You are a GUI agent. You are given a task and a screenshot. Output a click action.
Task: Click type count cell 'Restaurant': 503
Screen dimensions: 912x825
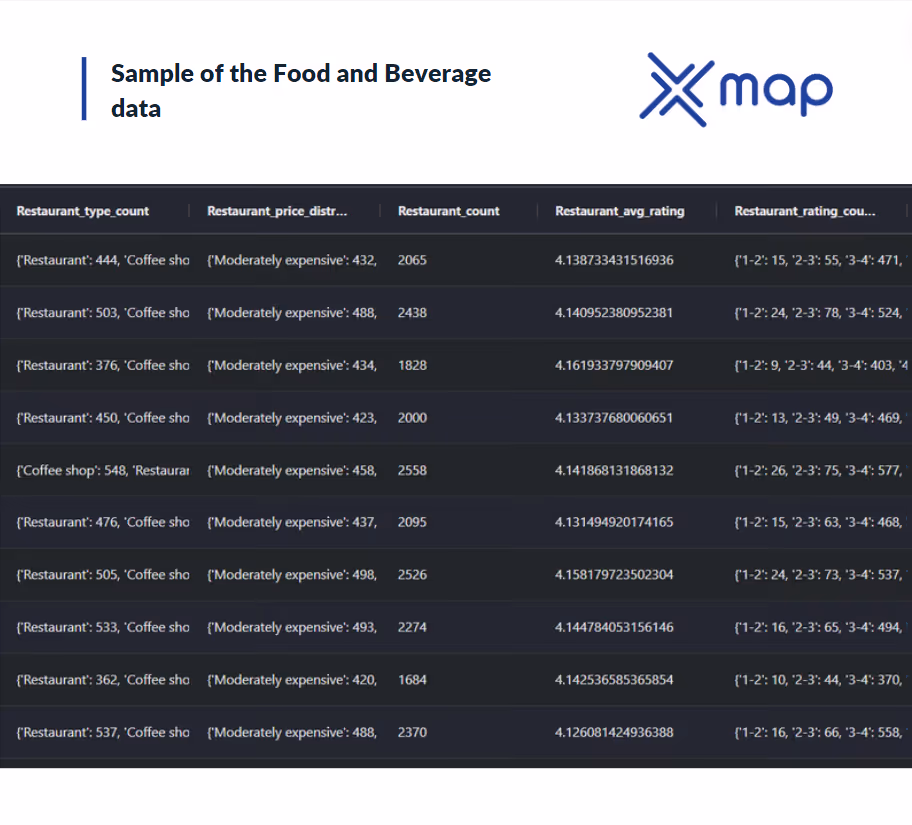[103, 312]
